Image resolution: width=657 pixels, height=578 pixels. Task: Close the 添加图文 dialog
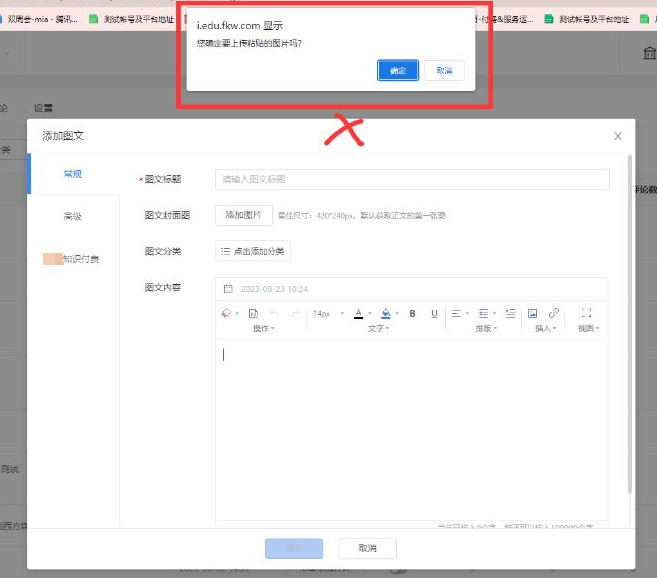tap(618, 136)
